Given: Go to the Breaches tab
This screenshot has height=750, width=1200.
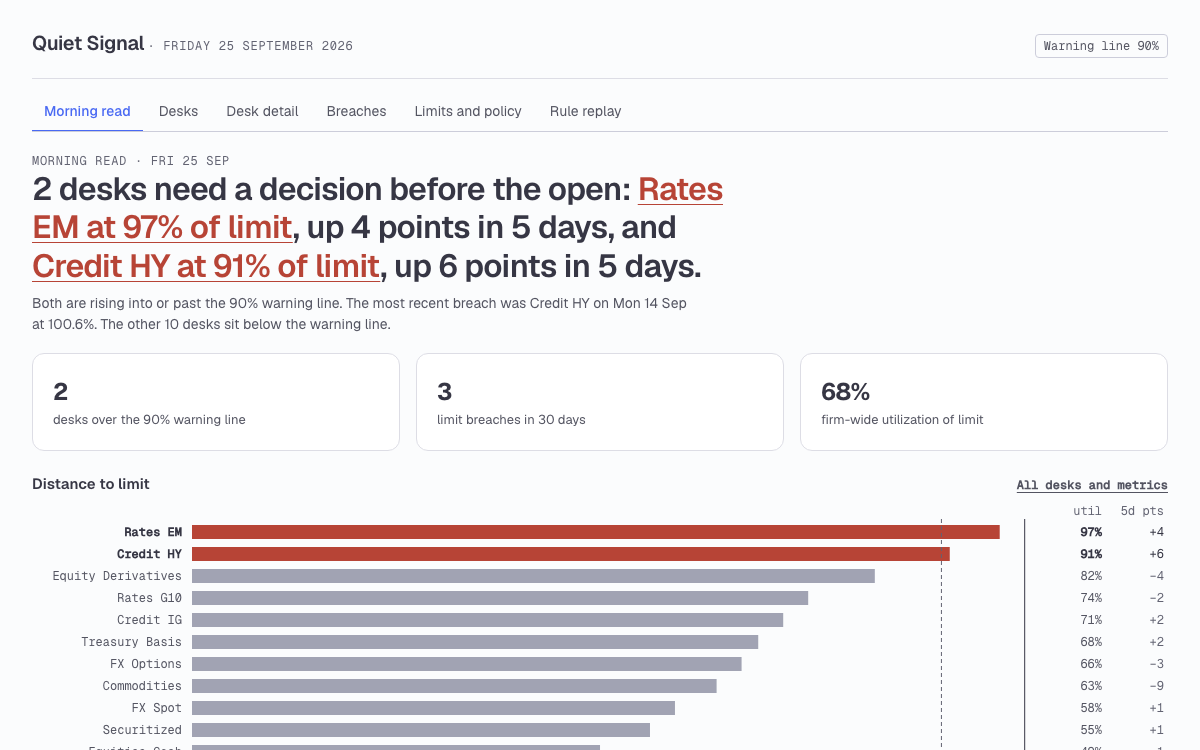Looking at the screenshot, I should (356, 111).
